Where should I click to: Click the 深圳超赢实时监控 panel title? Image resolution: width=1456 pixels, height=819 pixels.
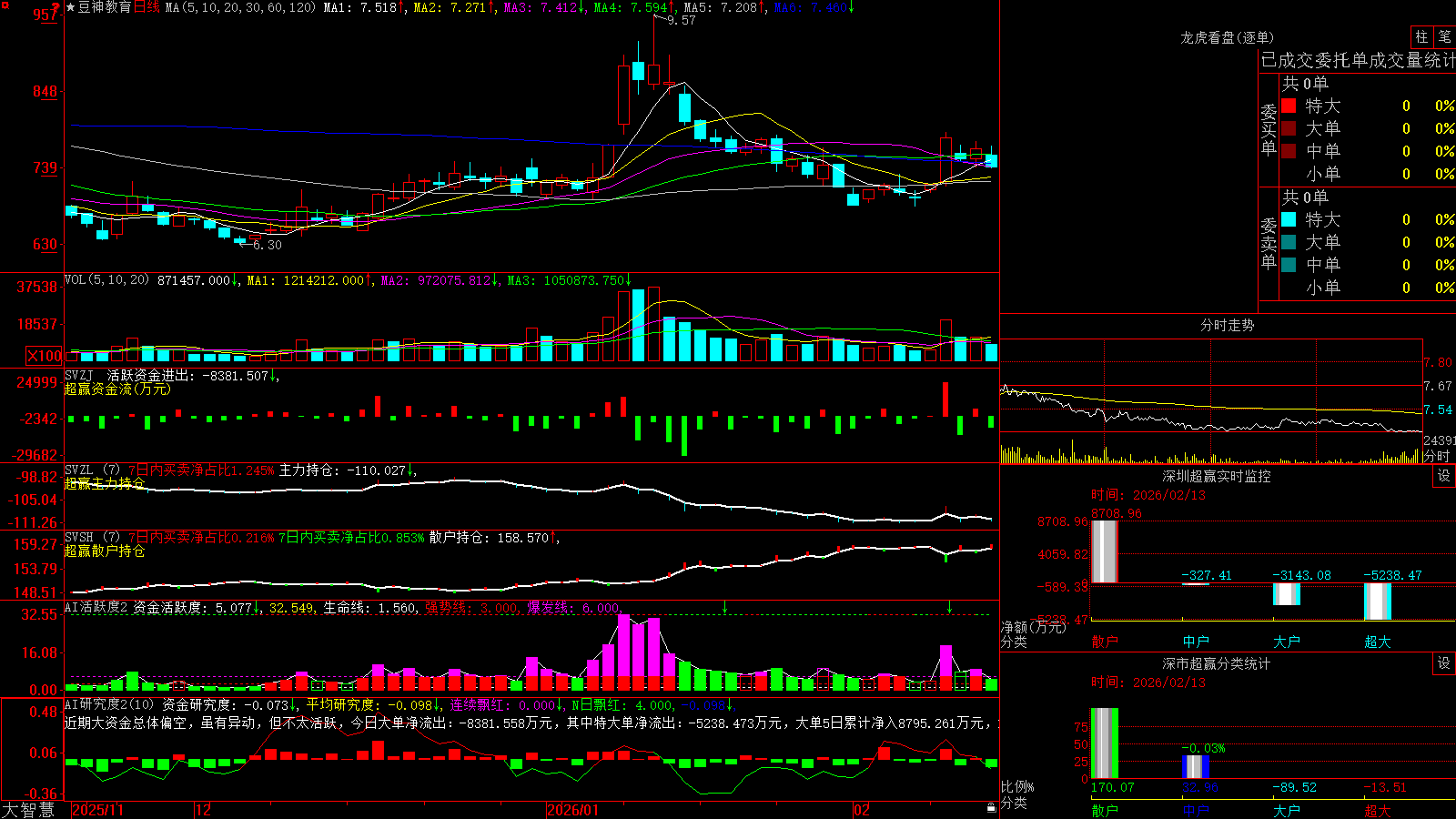pos(1217,476)
